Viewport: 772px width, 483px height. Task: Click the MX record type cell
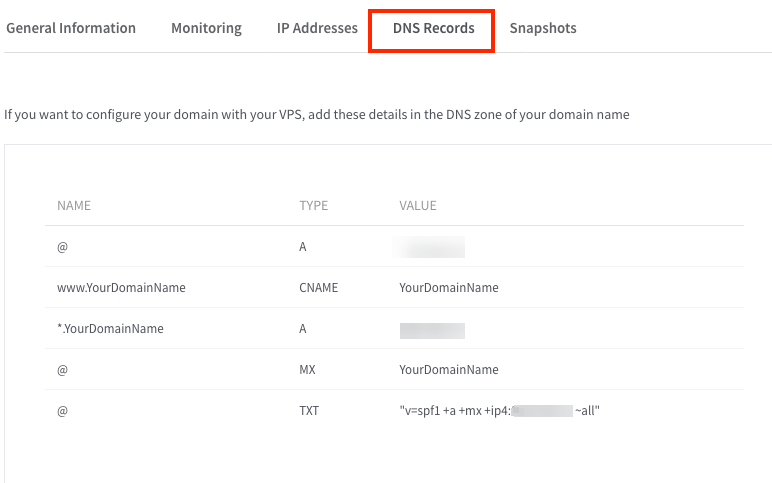click(308, 370)
